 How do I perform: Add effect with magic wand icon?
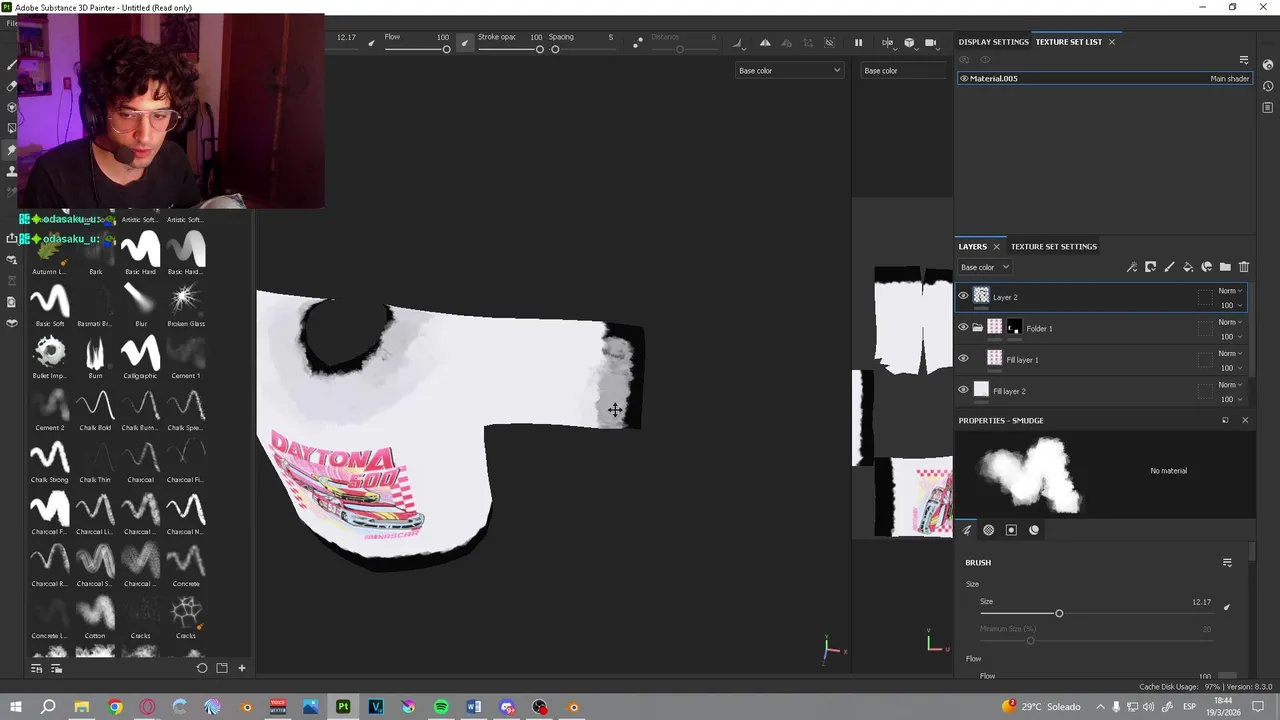click(1132, 267)
